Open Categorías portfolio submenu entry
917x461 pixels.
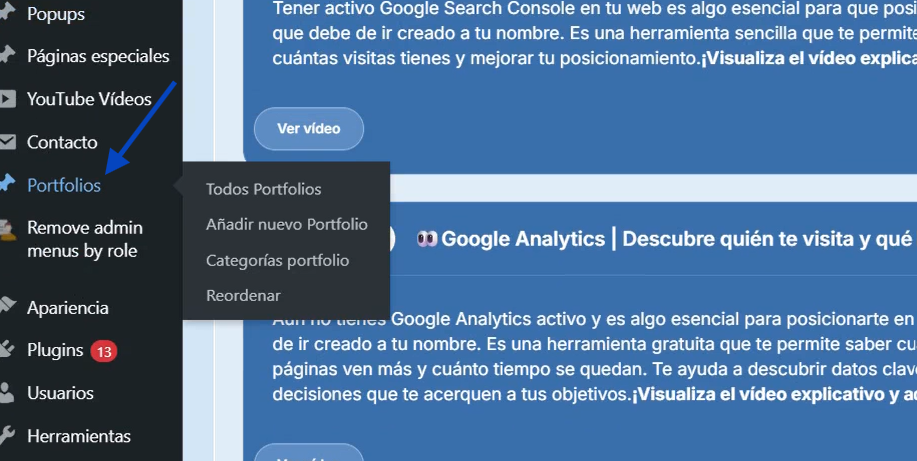coord(277,260)
